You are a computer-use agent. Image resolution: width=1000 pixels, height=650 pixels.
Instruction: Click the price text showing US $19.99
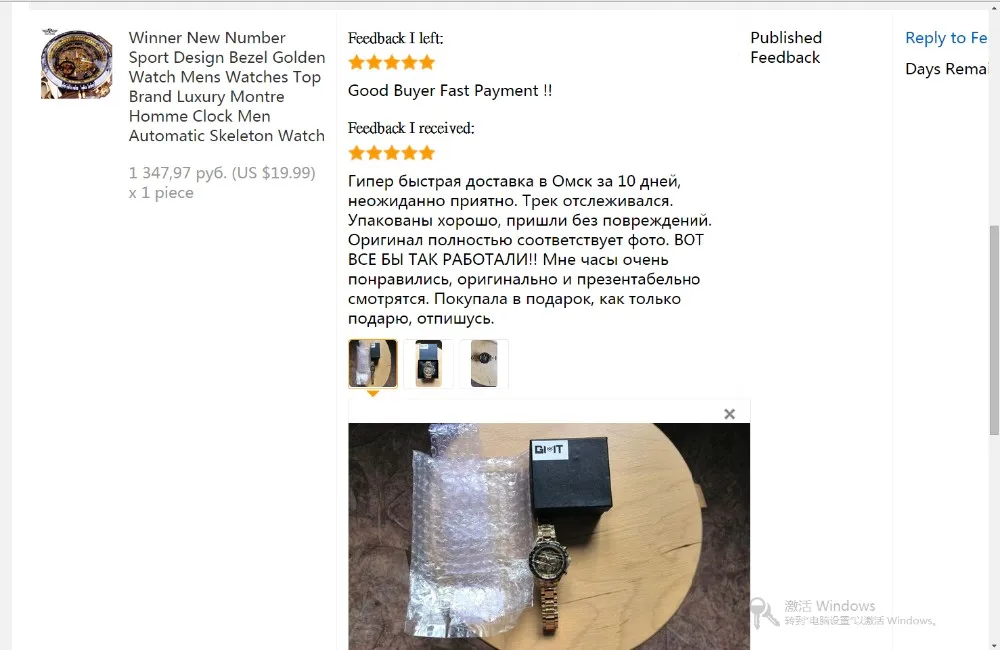point(222,173)
